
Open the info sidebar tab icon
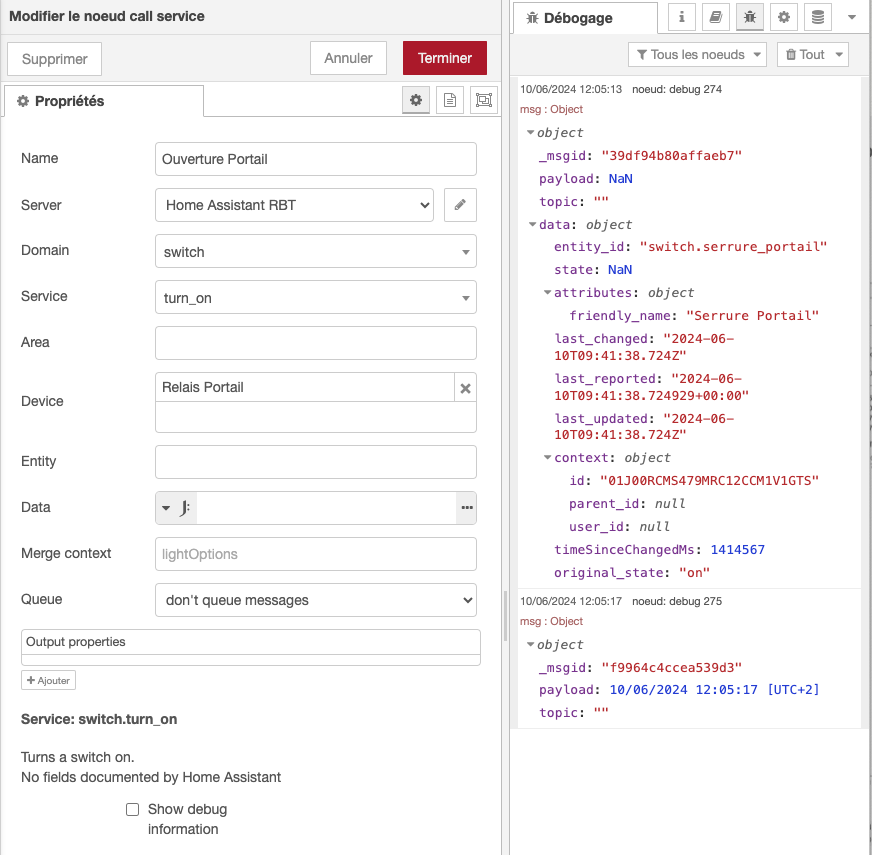pyautogui.click(x=681, y=17)
